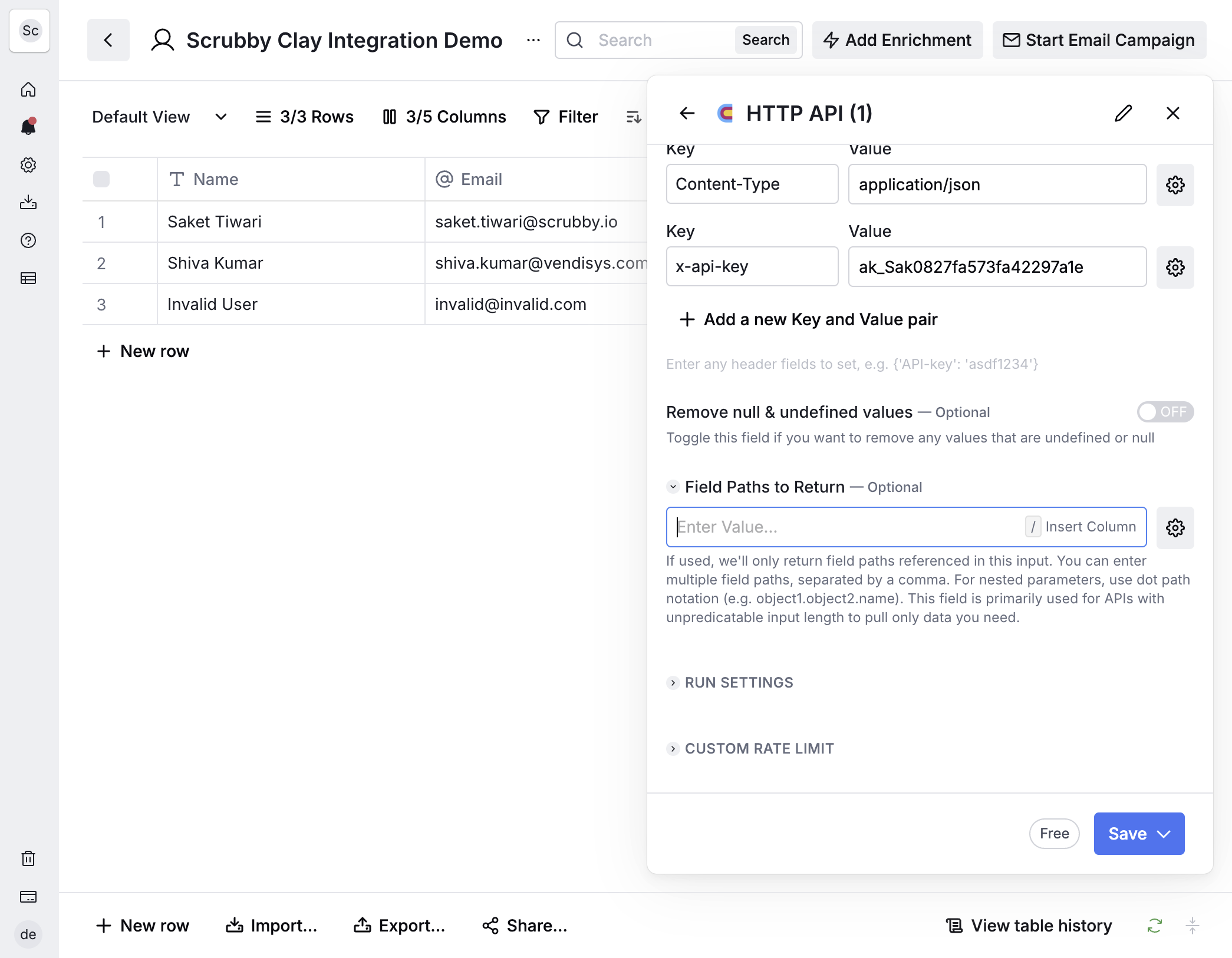Image resolution: width=1232 pixels, height=958 pixels.
Task: Click Start Email Campaign button
Action: click(x=1099, y=40)
